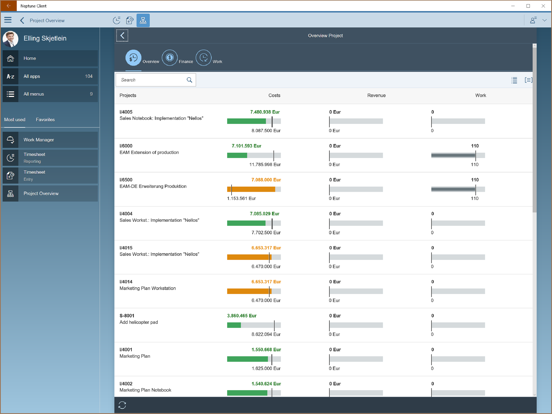This screenshot has height=414, width=552.
Task: Click the orange costs bar for EAM-DE Erweiterung Produktion
Action: (x=251, y=189)
